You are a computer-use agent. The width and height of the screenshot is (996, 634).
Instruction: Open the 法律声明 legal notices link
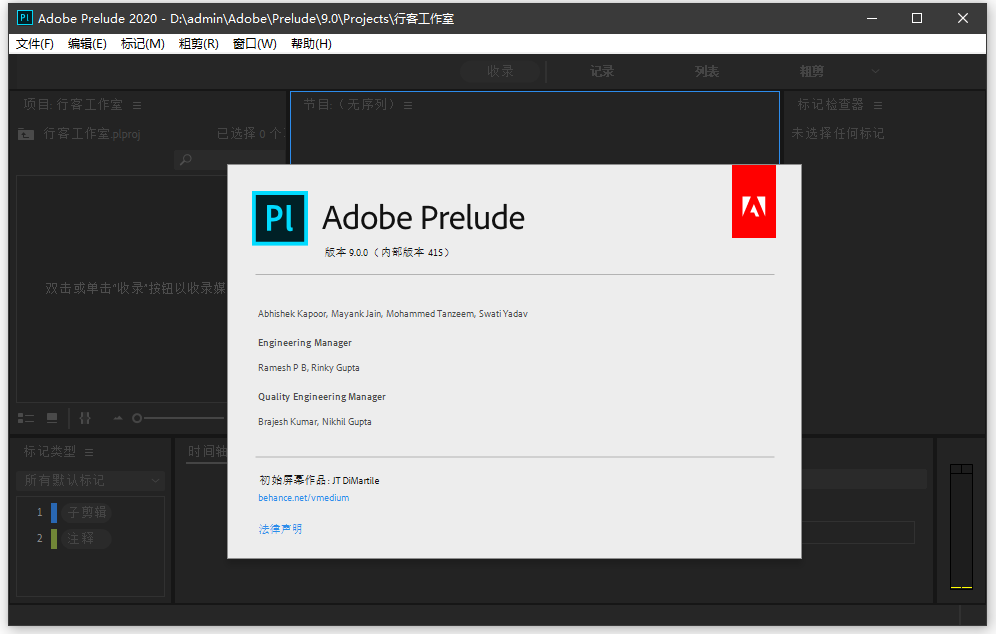point(280,529)
